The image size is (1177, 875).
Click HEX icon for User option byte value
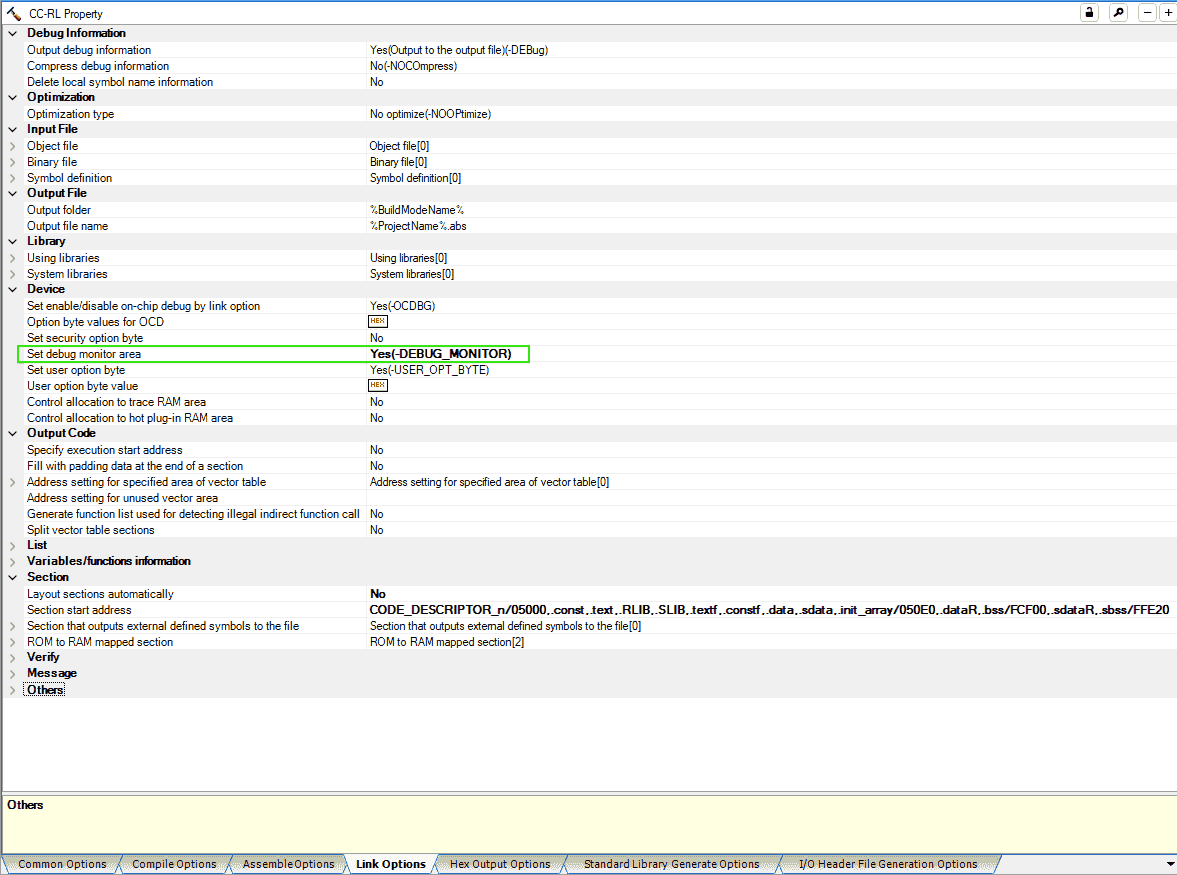point(378,386)
